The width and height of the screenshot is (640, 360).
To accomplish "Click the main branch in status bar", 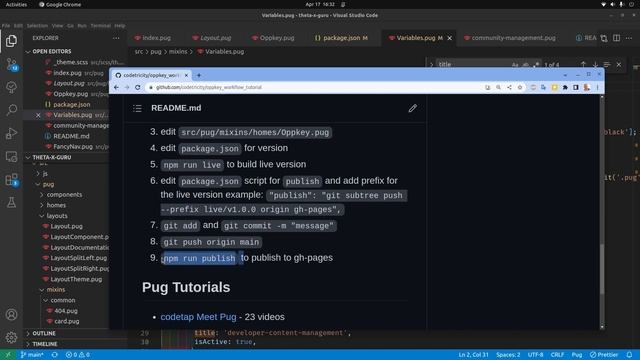I will [x=32, y=355].
